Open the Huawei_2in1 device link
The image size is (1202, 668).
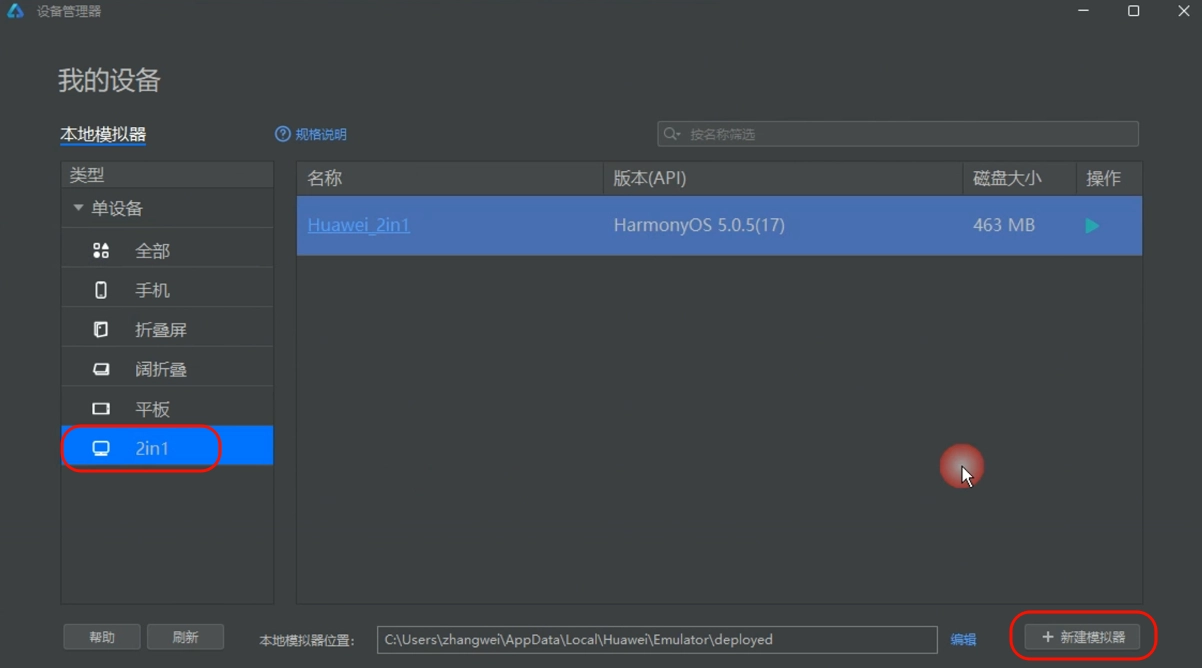pyautogui.click(x=359, y=225)
